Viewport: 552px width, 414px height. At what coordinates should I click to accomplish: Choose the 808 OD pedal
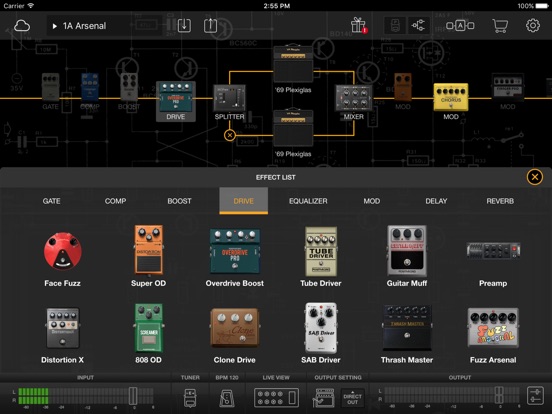(149, 334)
